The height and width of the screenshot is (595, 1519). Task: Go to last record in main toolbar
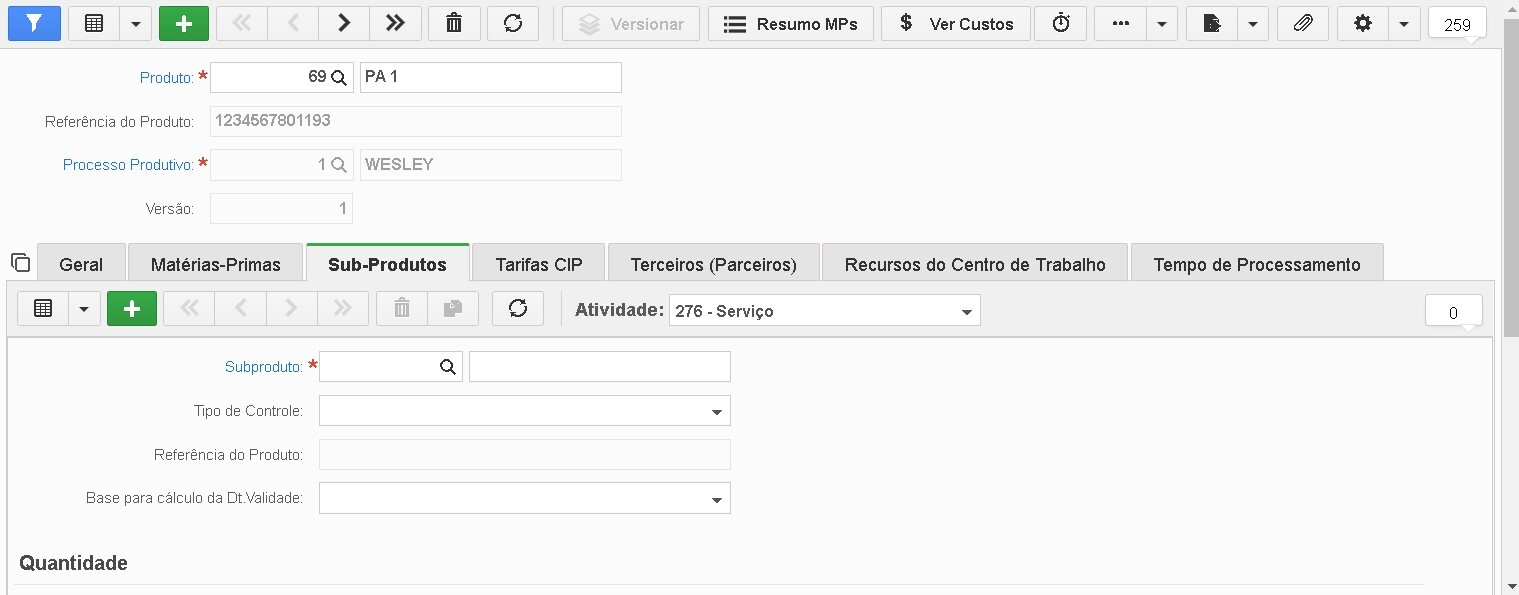pyautogui.click(x=395, y=23)
